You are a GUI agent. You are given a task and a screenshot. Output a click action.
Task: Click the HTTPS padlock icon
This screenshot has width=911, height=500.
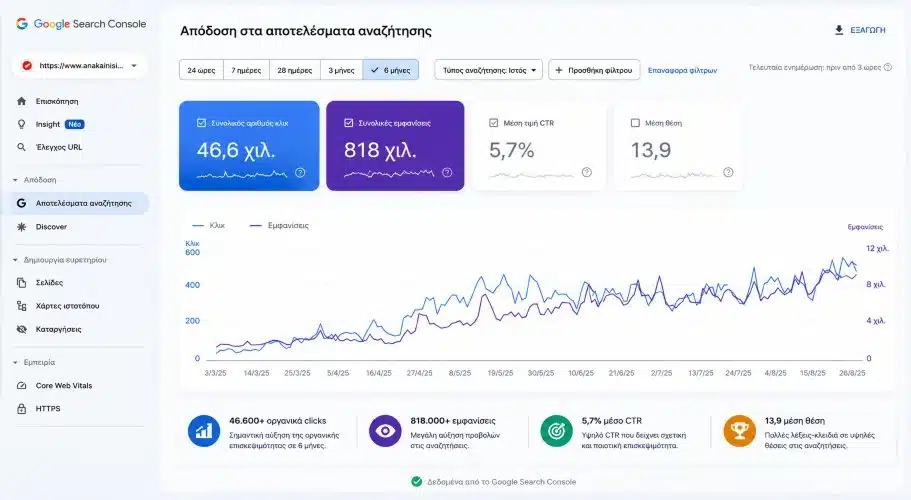(21, 409)
